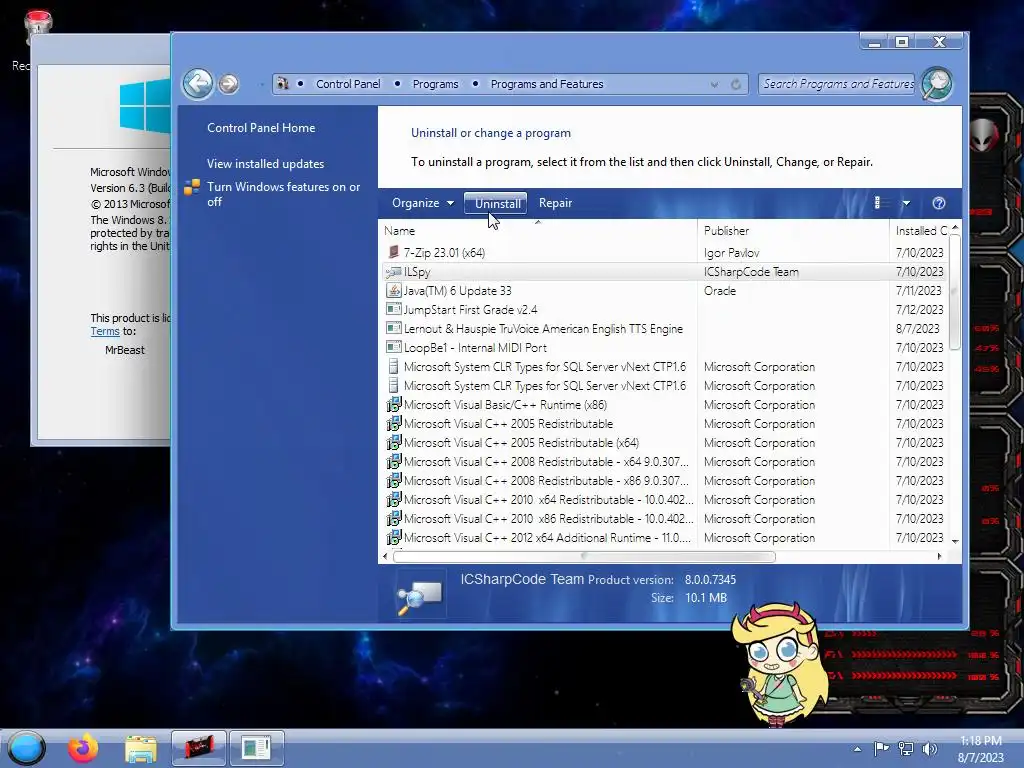Image resolution: width=1024 pixels, height=768 pixels.
Task: Click the network tray icon
Action: [x=906, y=748]
